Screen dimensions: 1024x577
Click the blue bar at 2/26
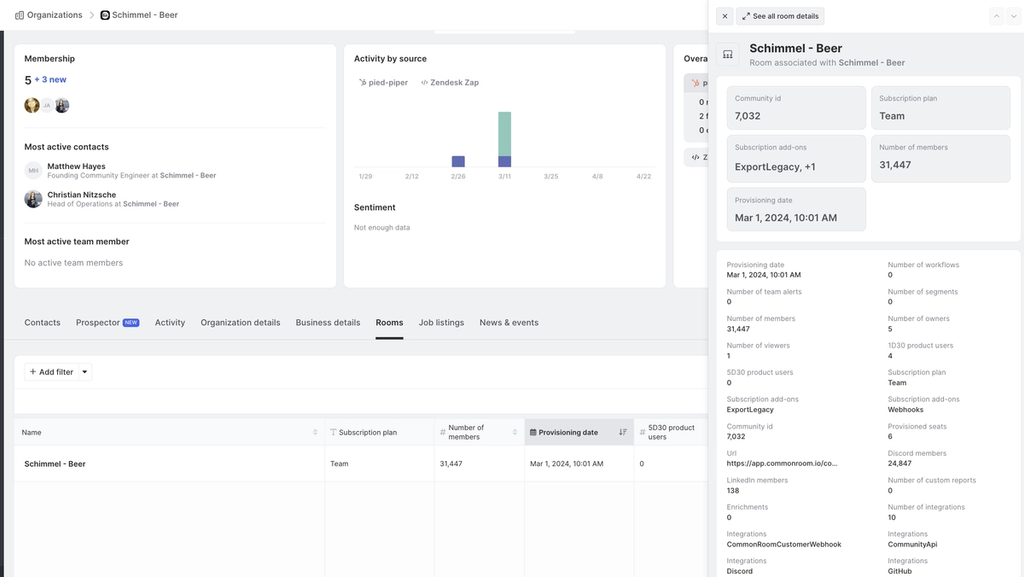458,161
